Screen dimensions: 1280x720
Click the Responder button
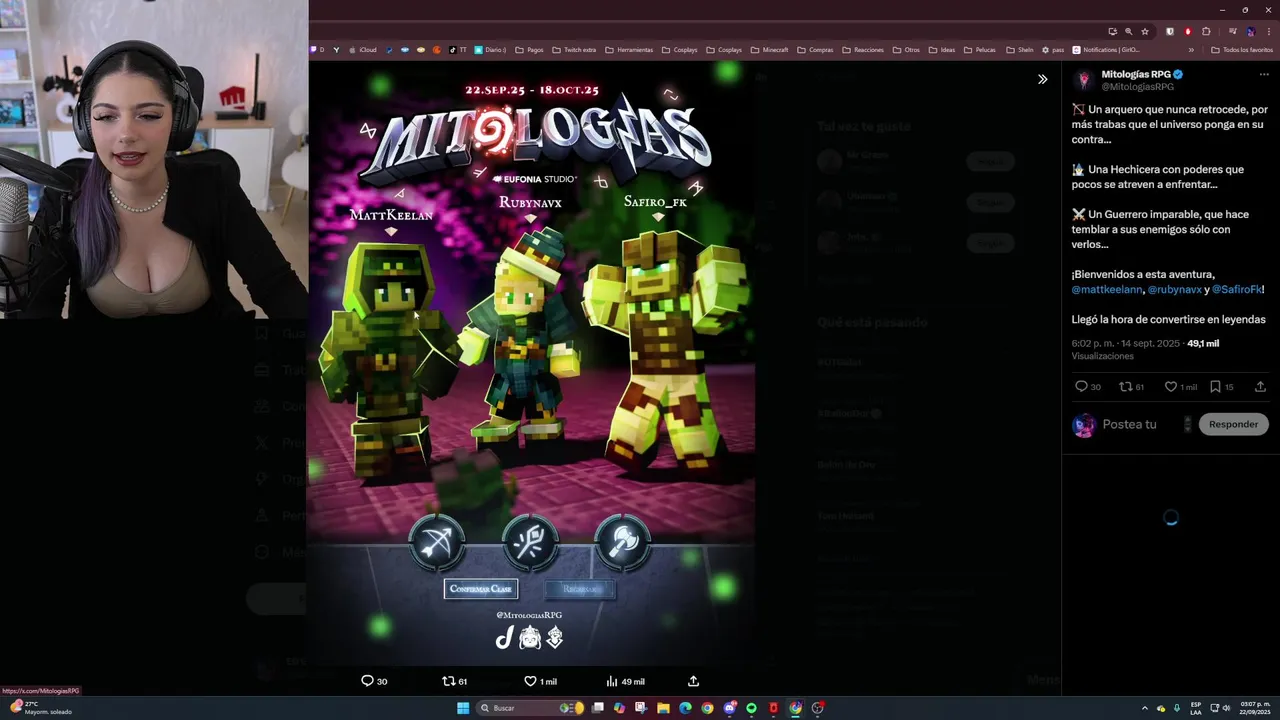pos(1233,424)
